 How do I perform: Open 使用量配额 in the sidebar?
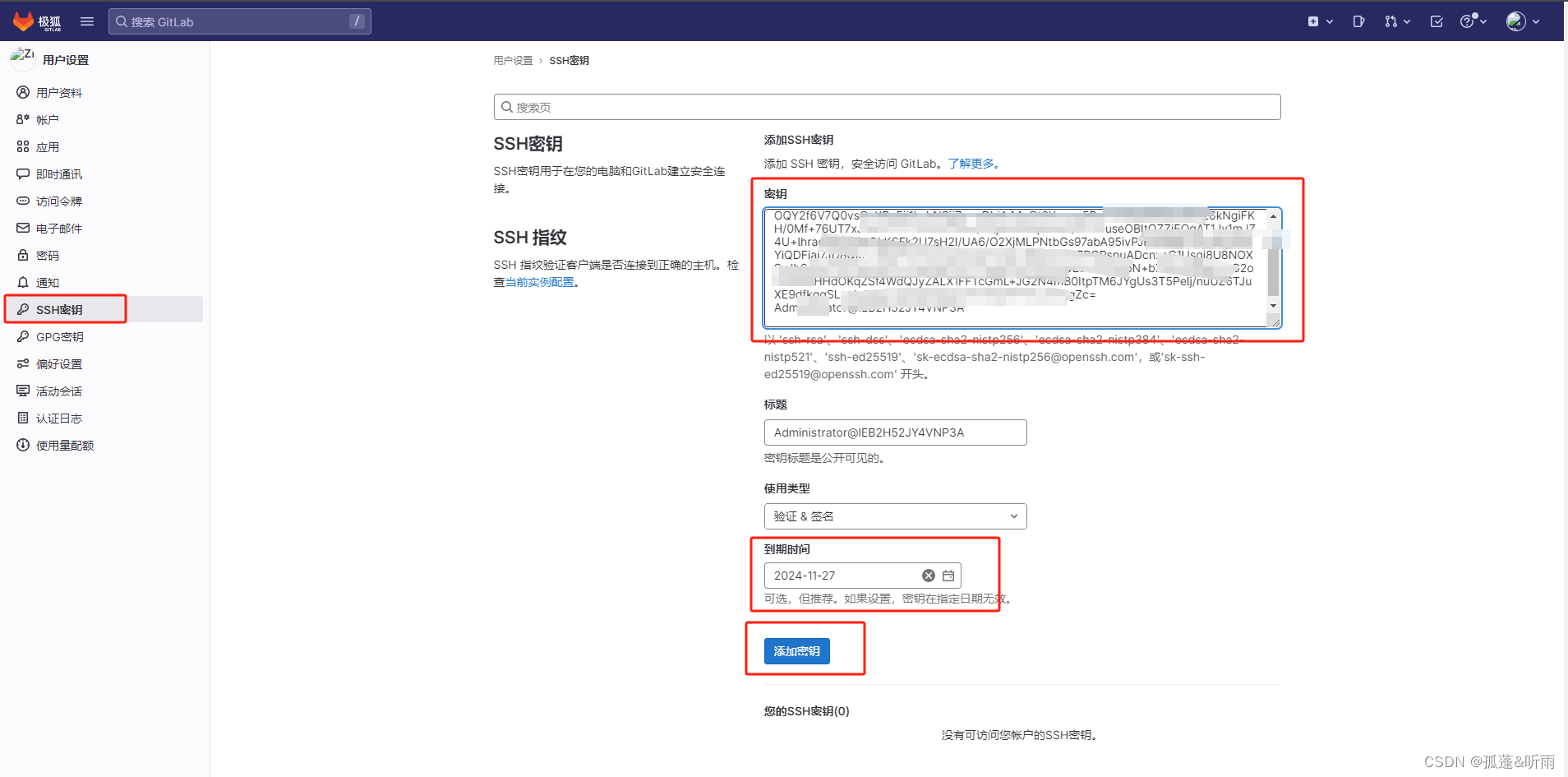click(x=104, y=445)
